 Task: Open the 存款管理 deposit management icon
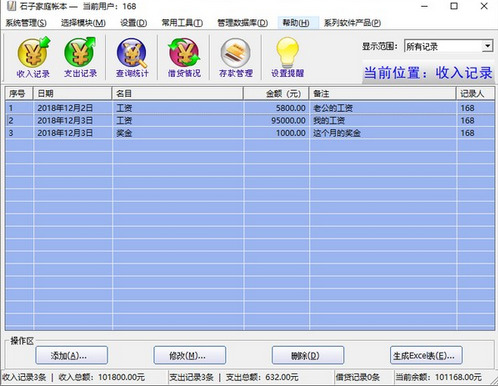(236, 57)
